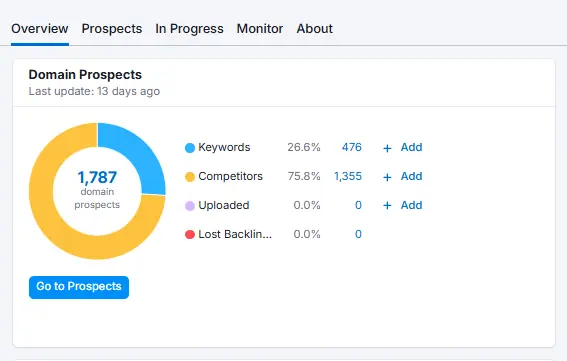
Task: Click the yellow Competitors legend dot
Action: (x=190, y=177)
